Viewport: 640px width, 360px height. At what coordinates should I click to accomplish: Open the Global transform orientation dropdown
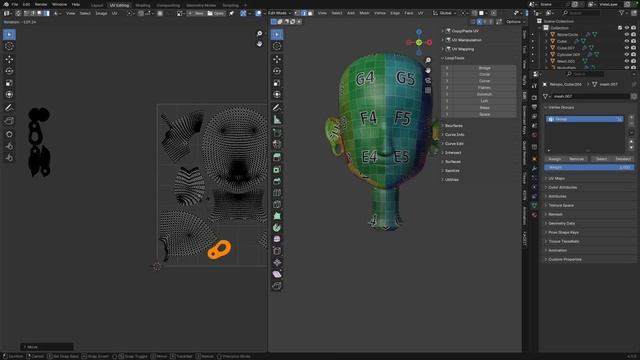point(444,13)
